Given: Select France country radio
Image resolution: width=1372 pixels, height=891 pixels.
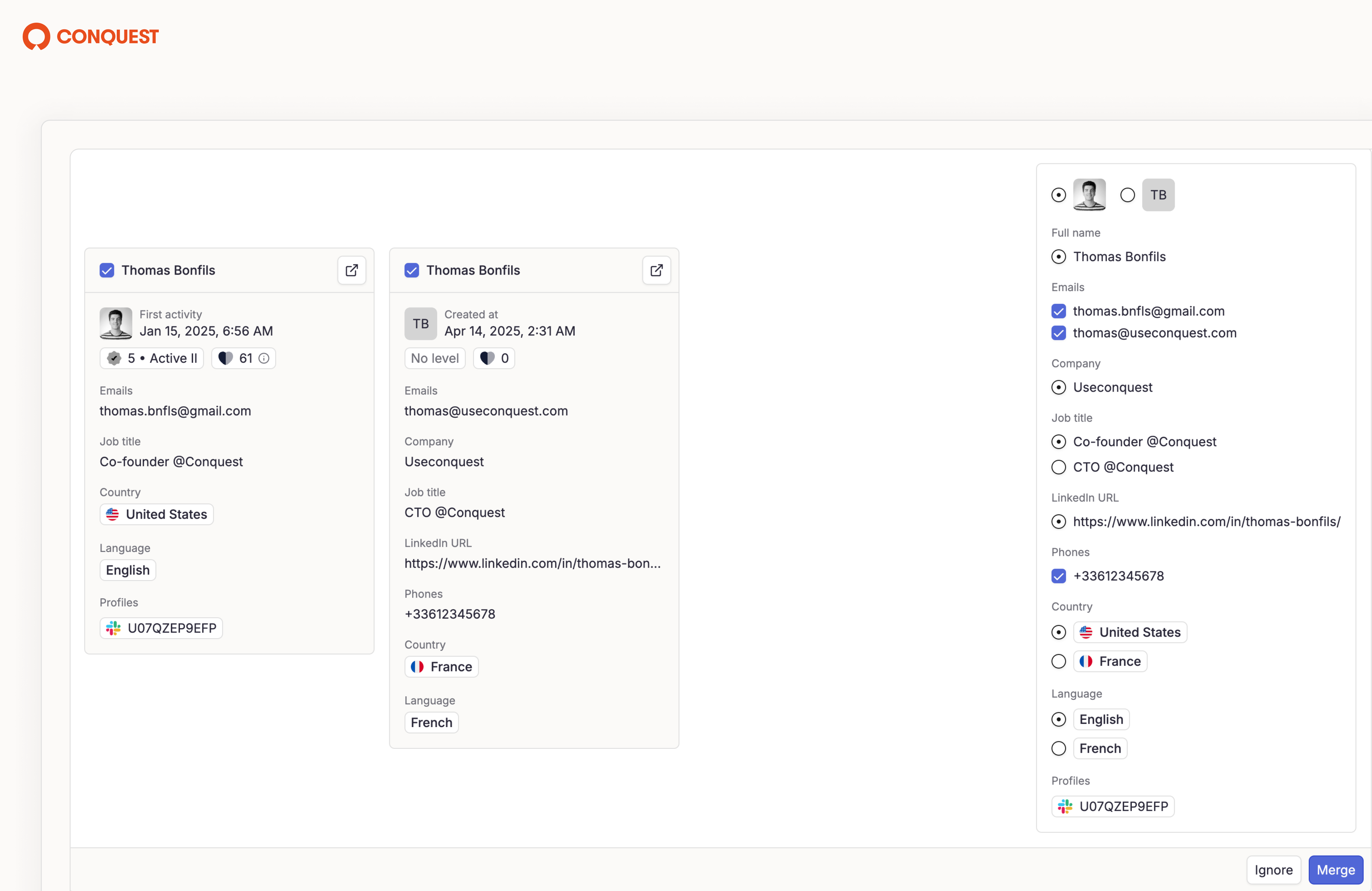Looking at the screenshot, I should pyautogui.click(x=1058, y=662).
